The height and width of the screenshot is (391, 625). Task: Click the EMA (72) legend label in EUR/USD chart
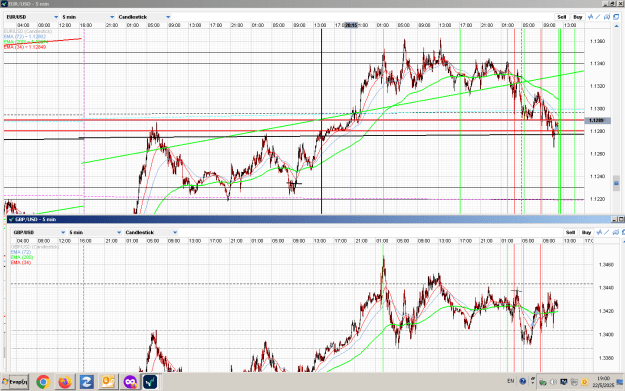point(25,36)
